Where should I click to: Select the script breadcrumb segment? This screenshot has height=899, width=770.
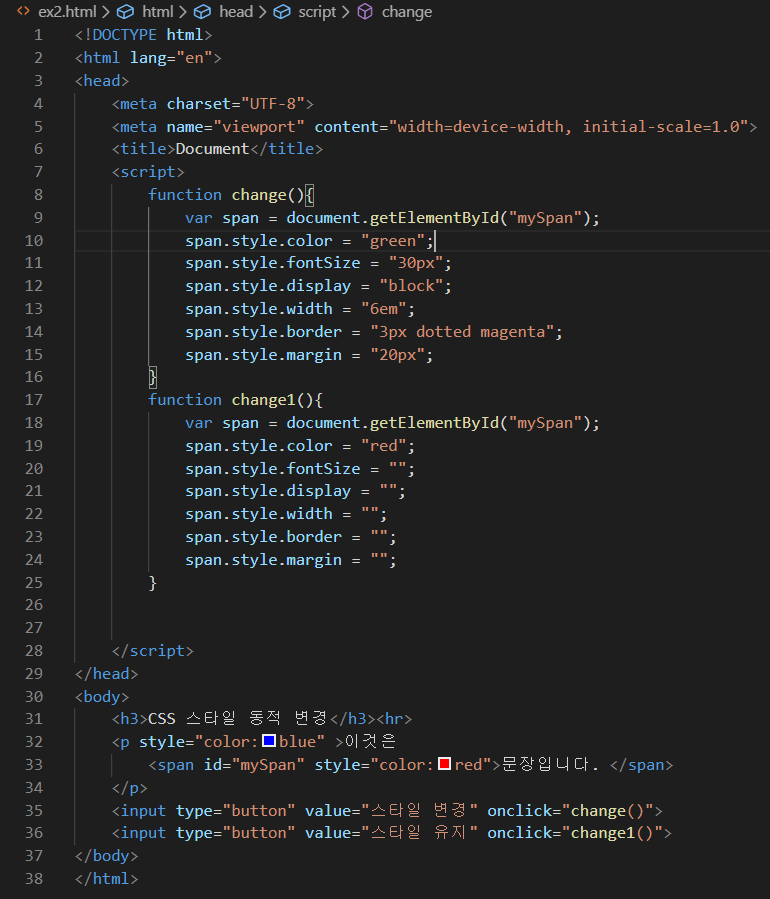(316, 11)
